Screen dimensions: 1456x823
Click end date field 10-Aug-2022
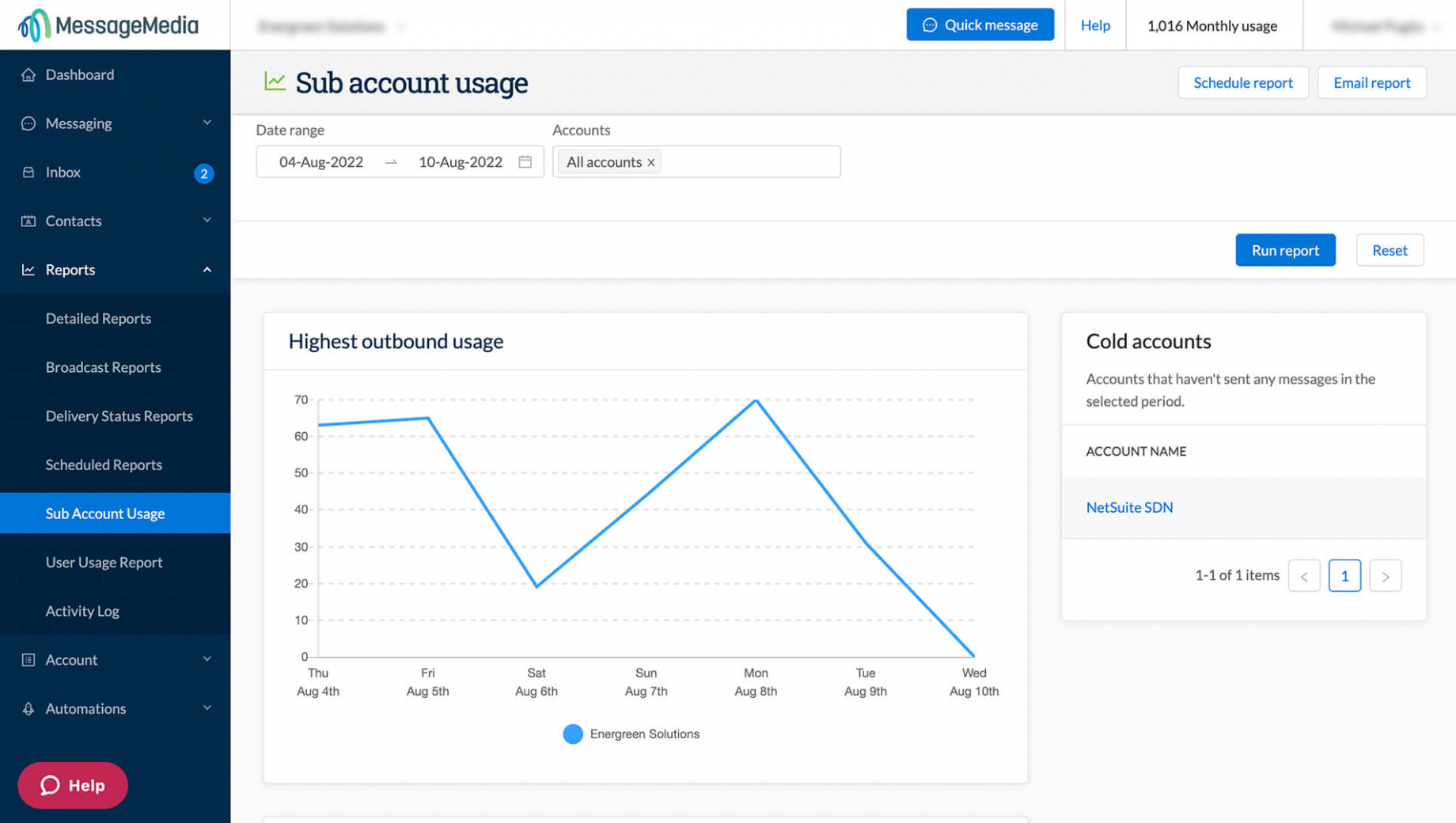point(461,161)
